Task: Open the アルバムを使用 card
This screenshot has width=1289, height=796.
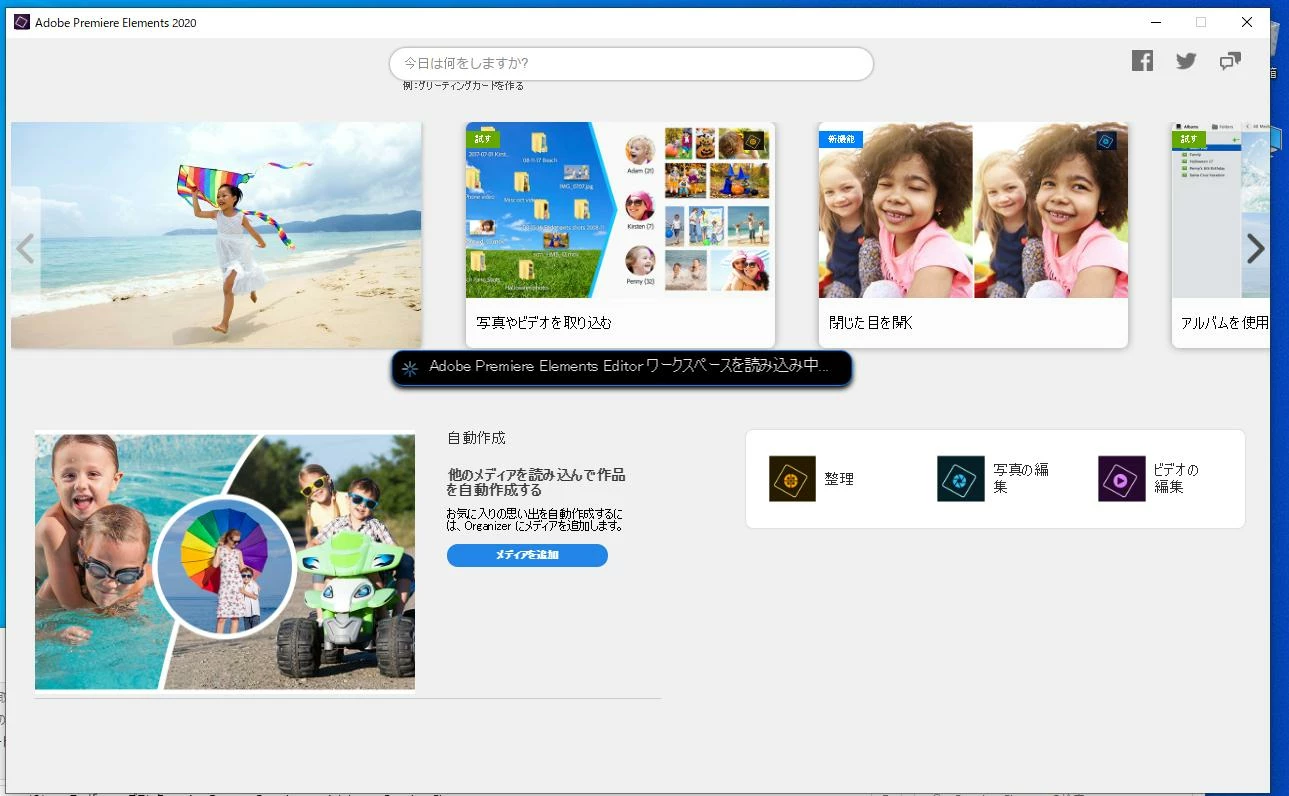Action: (1220, 235)
